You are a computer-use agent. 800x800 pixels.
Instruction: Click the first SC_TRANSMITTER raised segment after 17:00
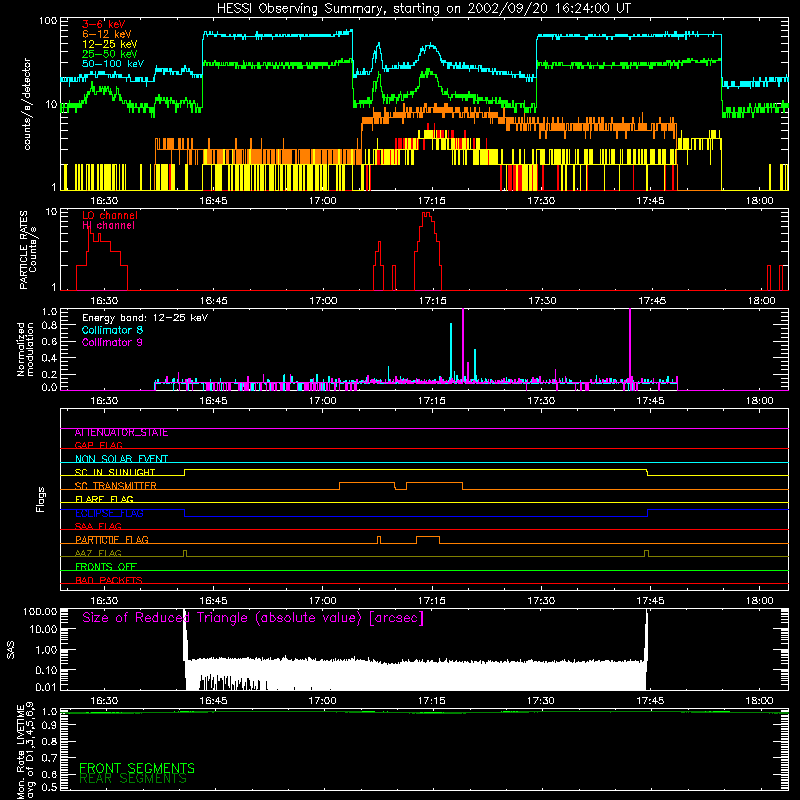pyautogui.click(x=367, y=485)
